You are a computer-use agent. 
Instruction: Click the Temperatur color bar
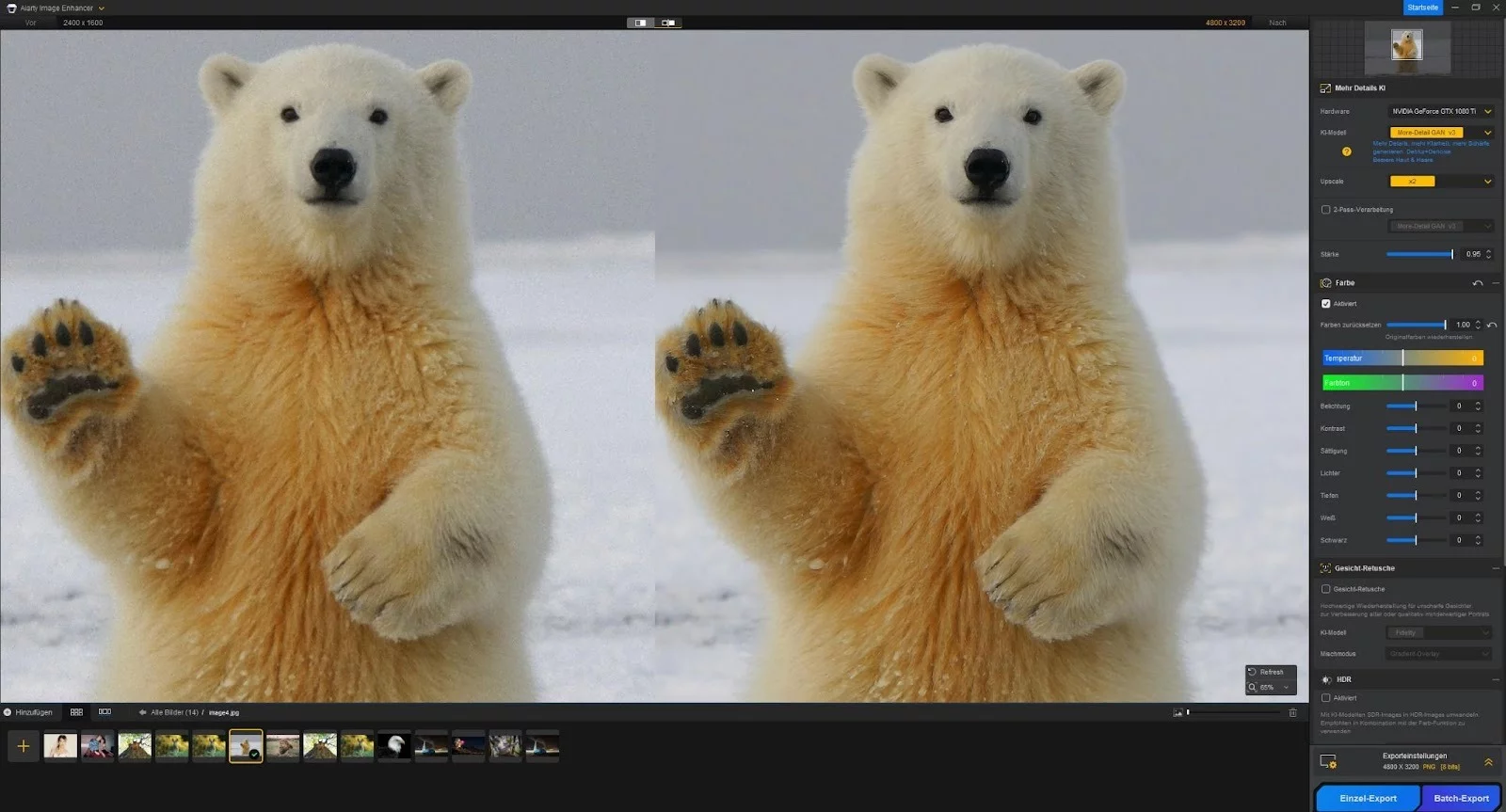click(1402, 358)
